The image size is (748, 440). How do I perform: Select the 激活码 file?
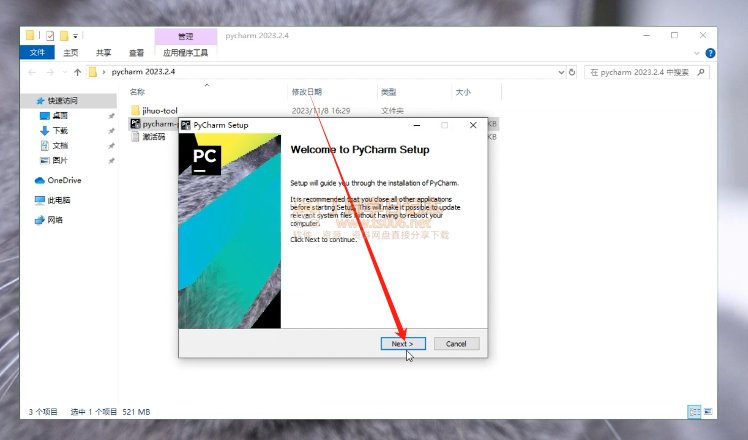154,137
